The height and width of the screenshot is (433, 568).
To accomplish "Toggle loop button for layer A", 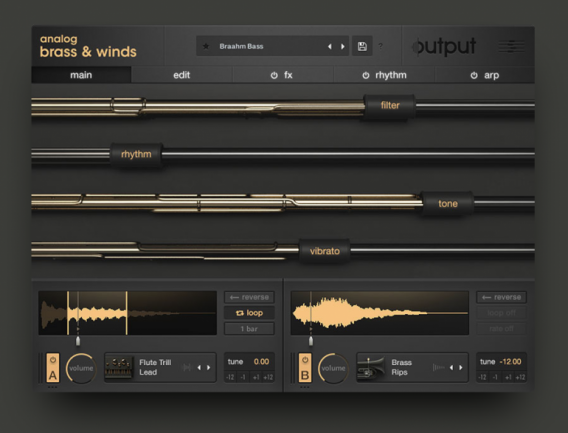I will tap(249, 313).
